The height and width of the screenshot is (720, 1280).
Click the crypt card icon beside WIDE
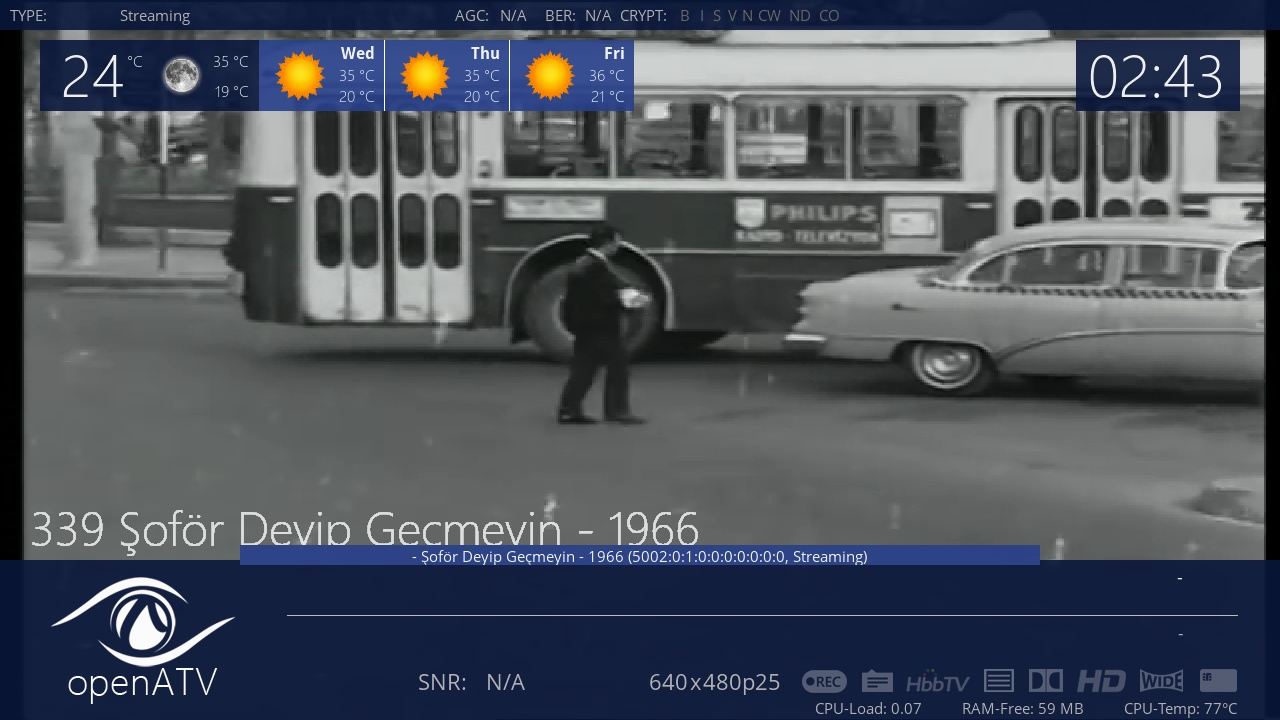(1218, 681)
